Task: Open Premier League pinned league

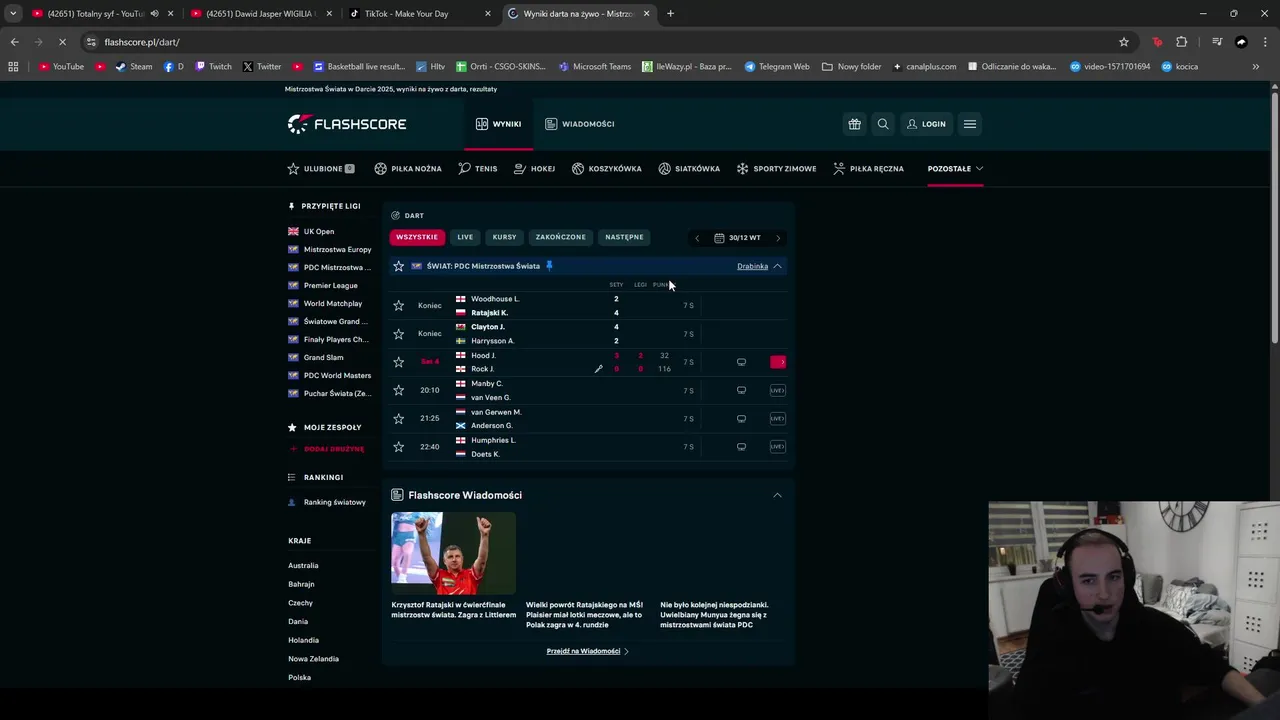Action: pyautogui.click(x=330, y=285)
